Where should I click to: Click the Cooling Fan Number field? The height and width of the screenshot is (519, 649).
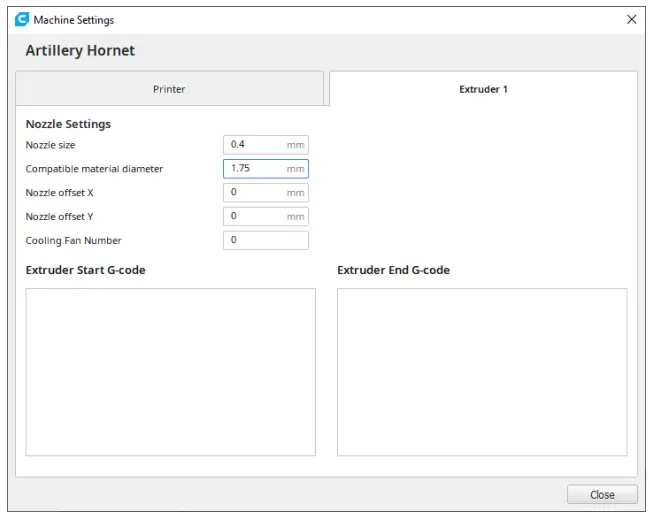pos(266,240)
